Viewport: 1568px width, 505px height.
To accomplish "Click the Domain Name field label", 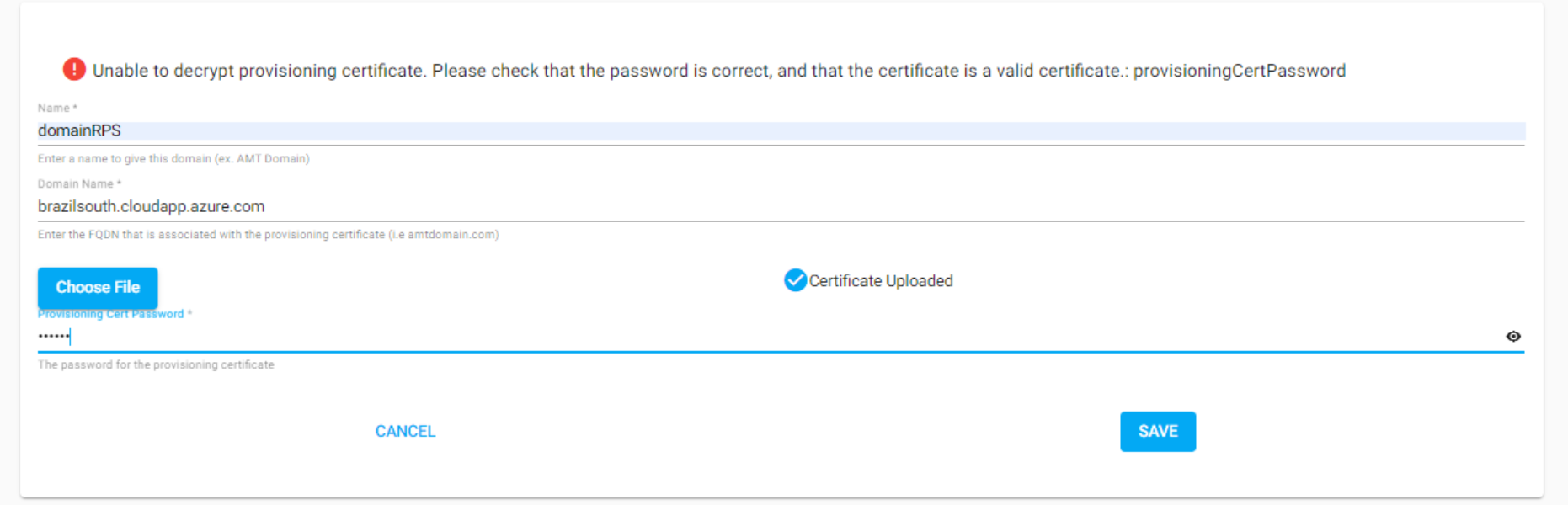I will coord(79,183).
